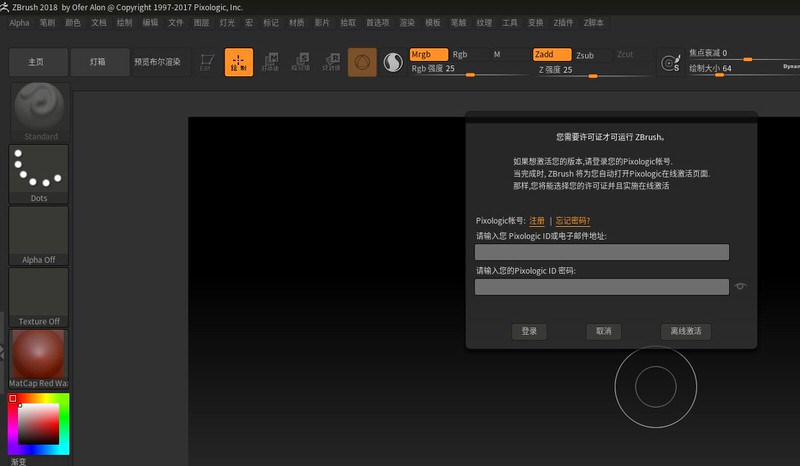The width and height of the screenshot is (800, 466).
Task: Click the 离线激活 offline activation button
Action: point(686,331)
